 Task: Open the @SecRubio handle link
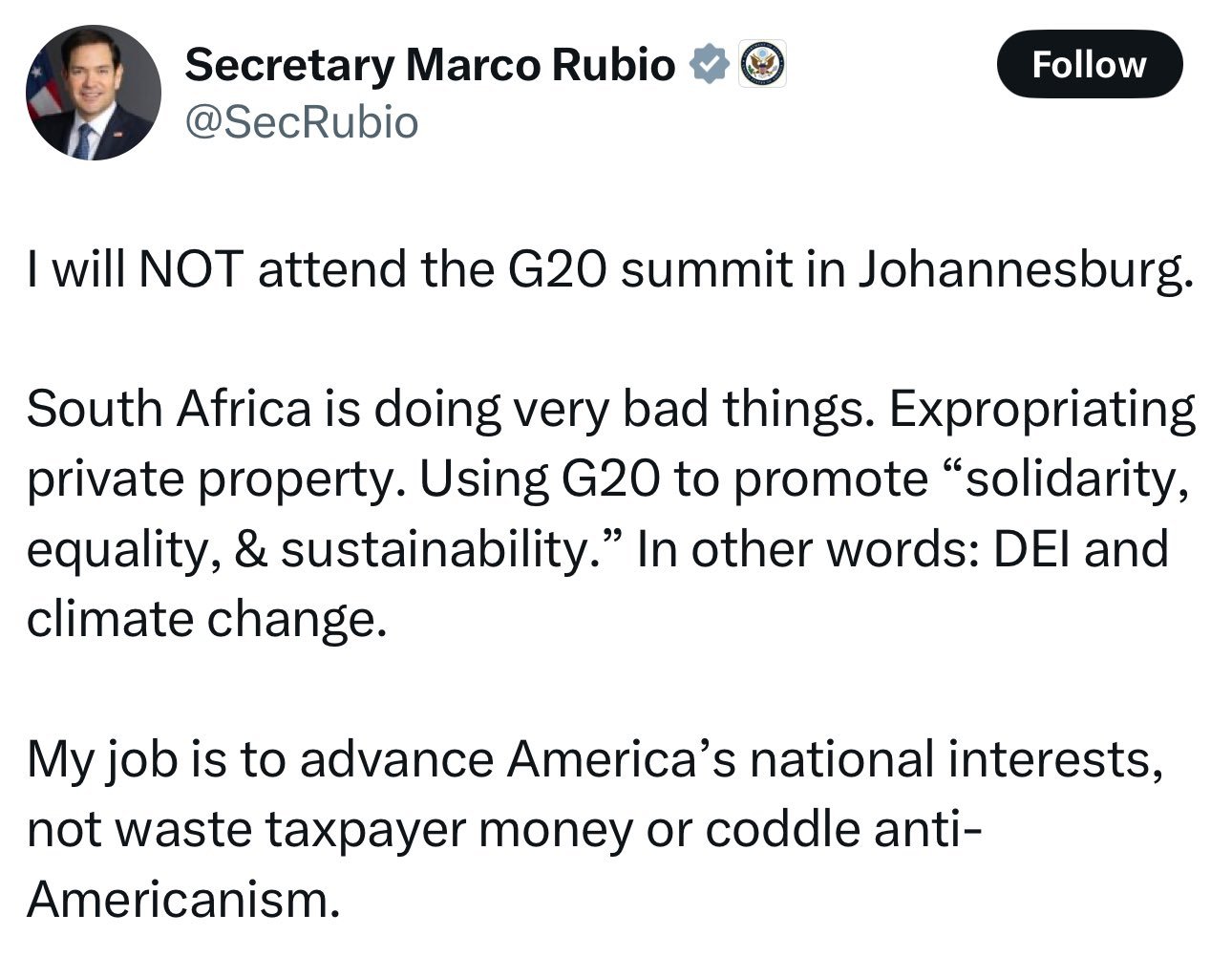(x=301, y=122)
